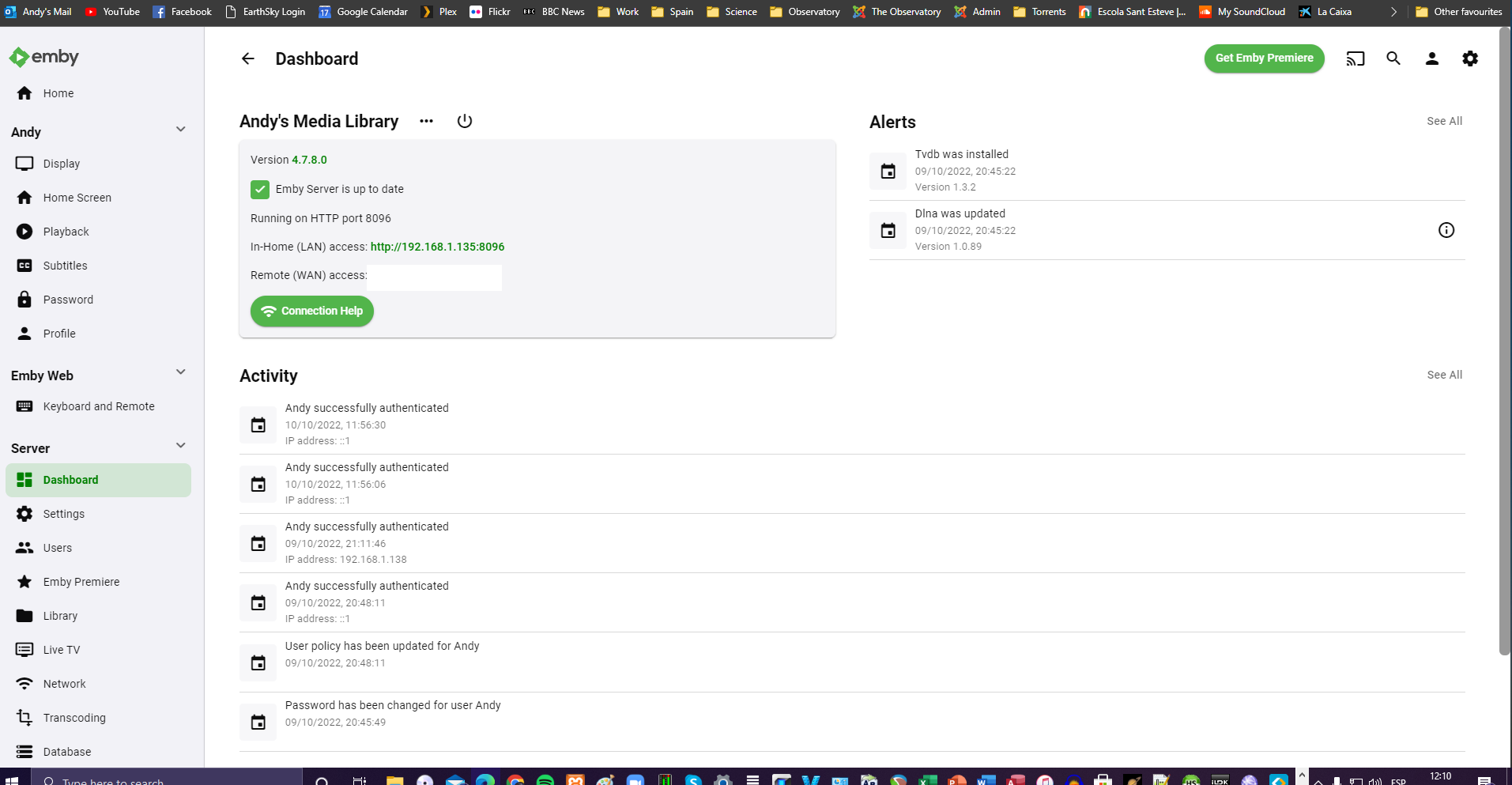This screenshot has height=785, width=1512.
Task: Open the LAN address http://192.168.1.135:8096 link
Action: pyautogui.click(x=437, y=247)
